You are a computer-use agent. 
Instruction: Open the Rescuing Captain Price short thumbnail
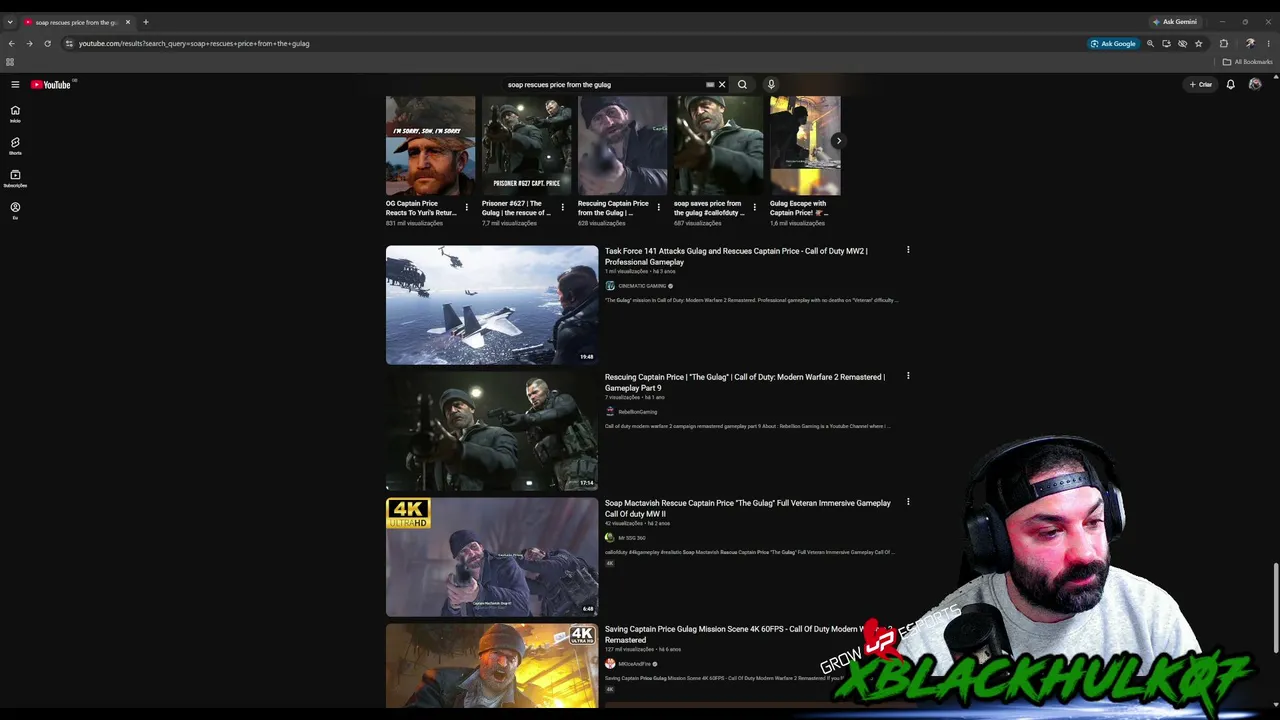point(622,146)
